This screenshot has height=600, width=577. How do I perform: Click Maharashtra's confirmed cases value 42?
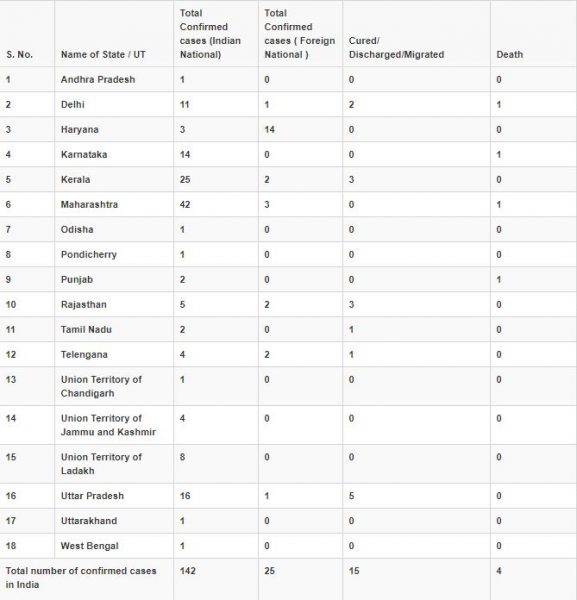pos(185,205)
